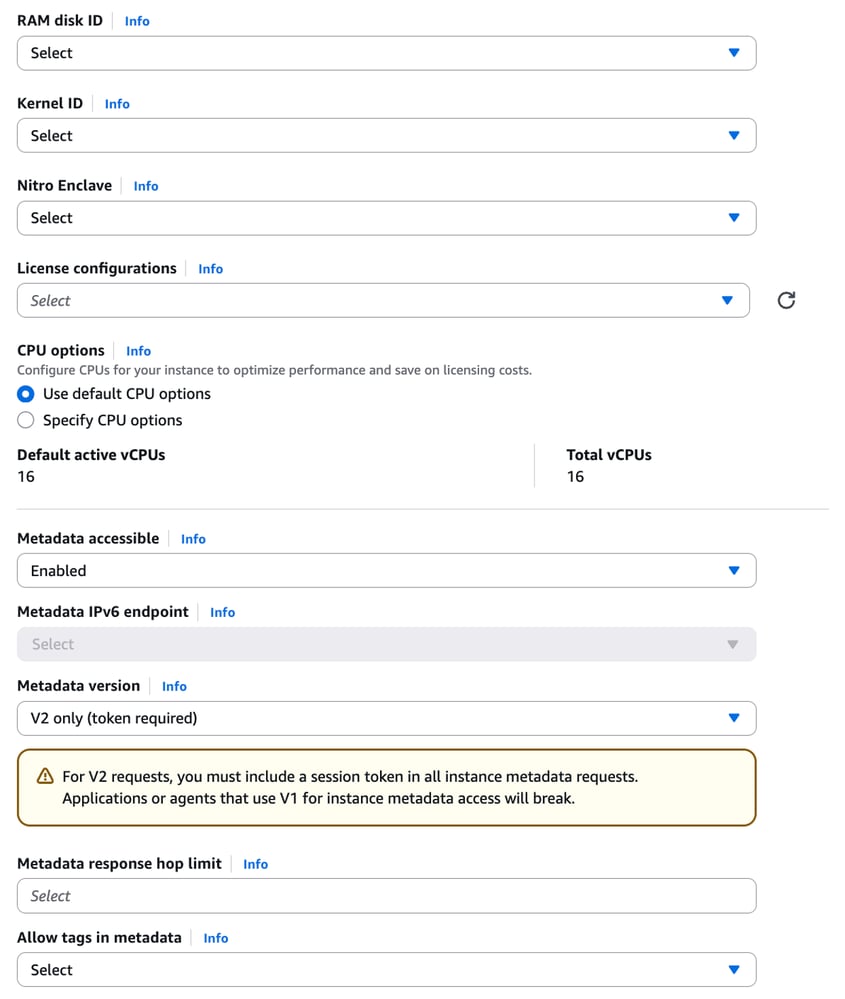Expand the Metadata accessible dropdown
The image size is (845, 999).
386,571
